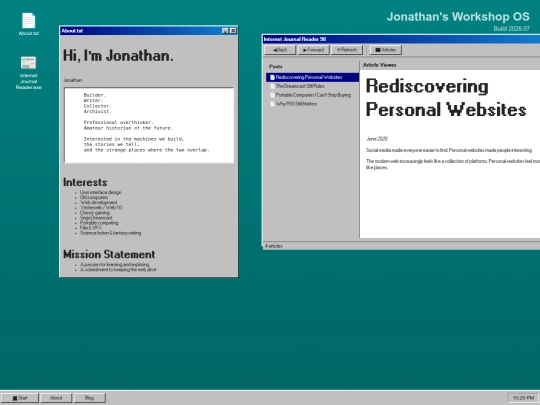Click the document icon beside Rediscovering Personal Websites
The height and width of the screenshot is (405, 540).
pyautogui.click(x=272, y=77)
